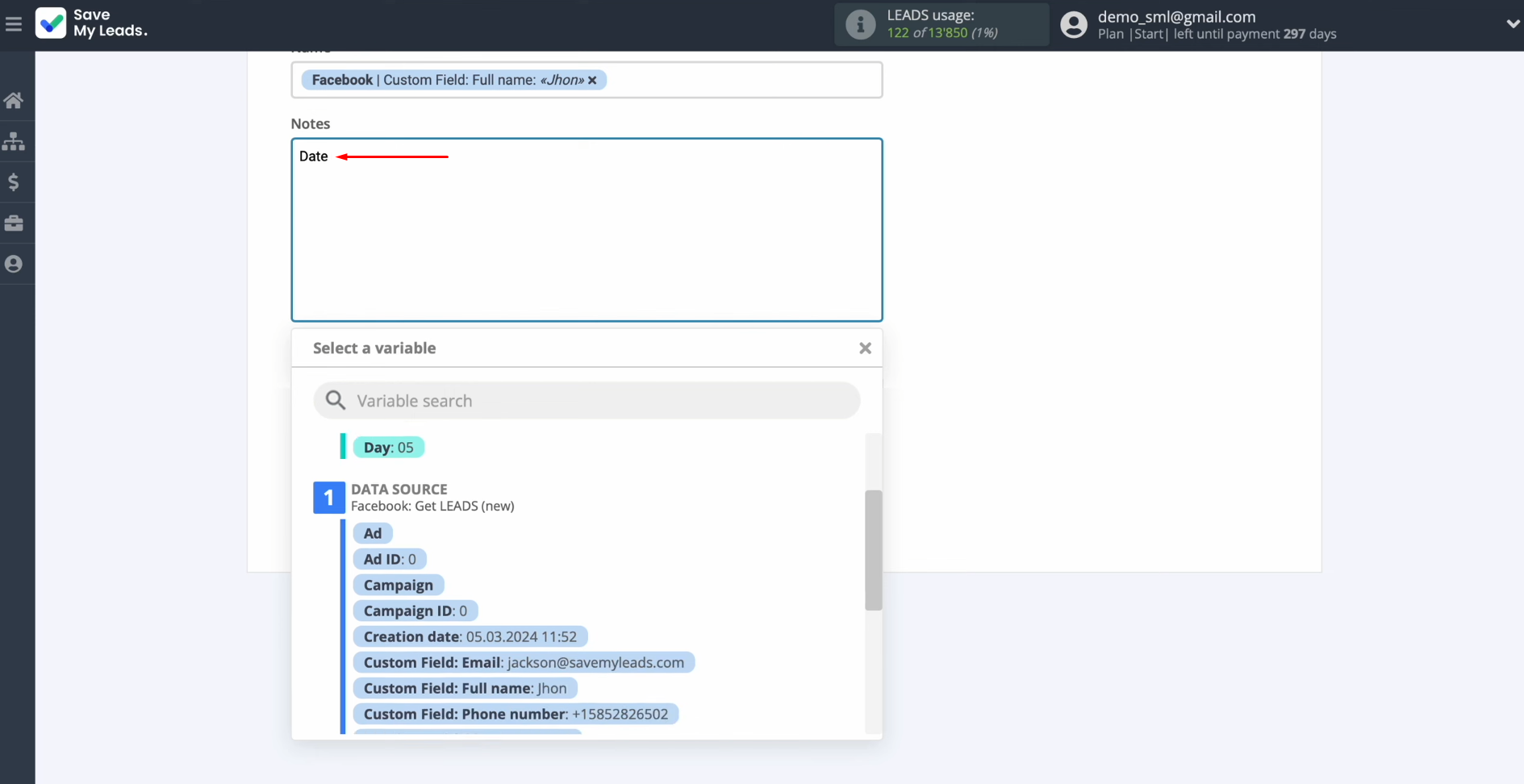Image resolution: width=1524 pixels, height=784 pixels.
Task: Close the Select a variable panel
Action: [x=865, y=348]
